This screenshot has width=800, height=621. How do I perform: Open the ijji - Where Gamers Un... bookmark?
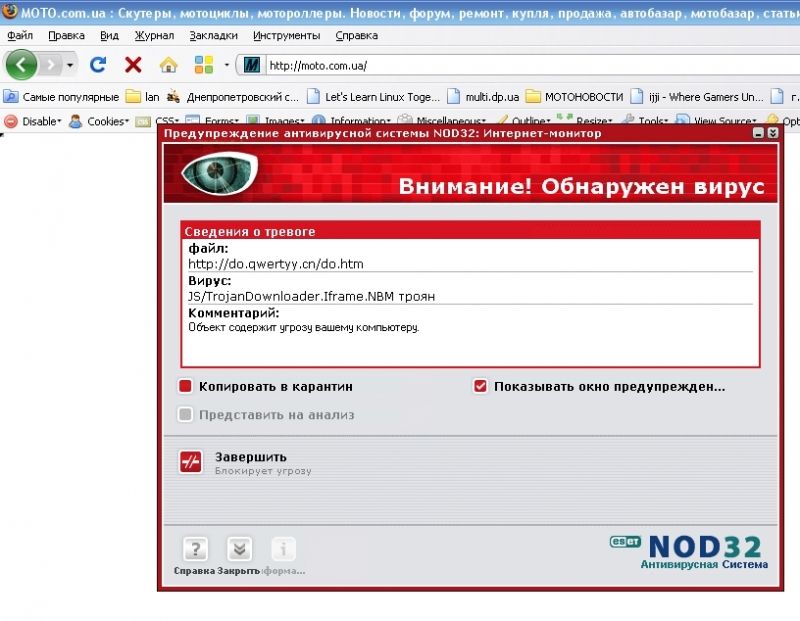pos(697,96)
